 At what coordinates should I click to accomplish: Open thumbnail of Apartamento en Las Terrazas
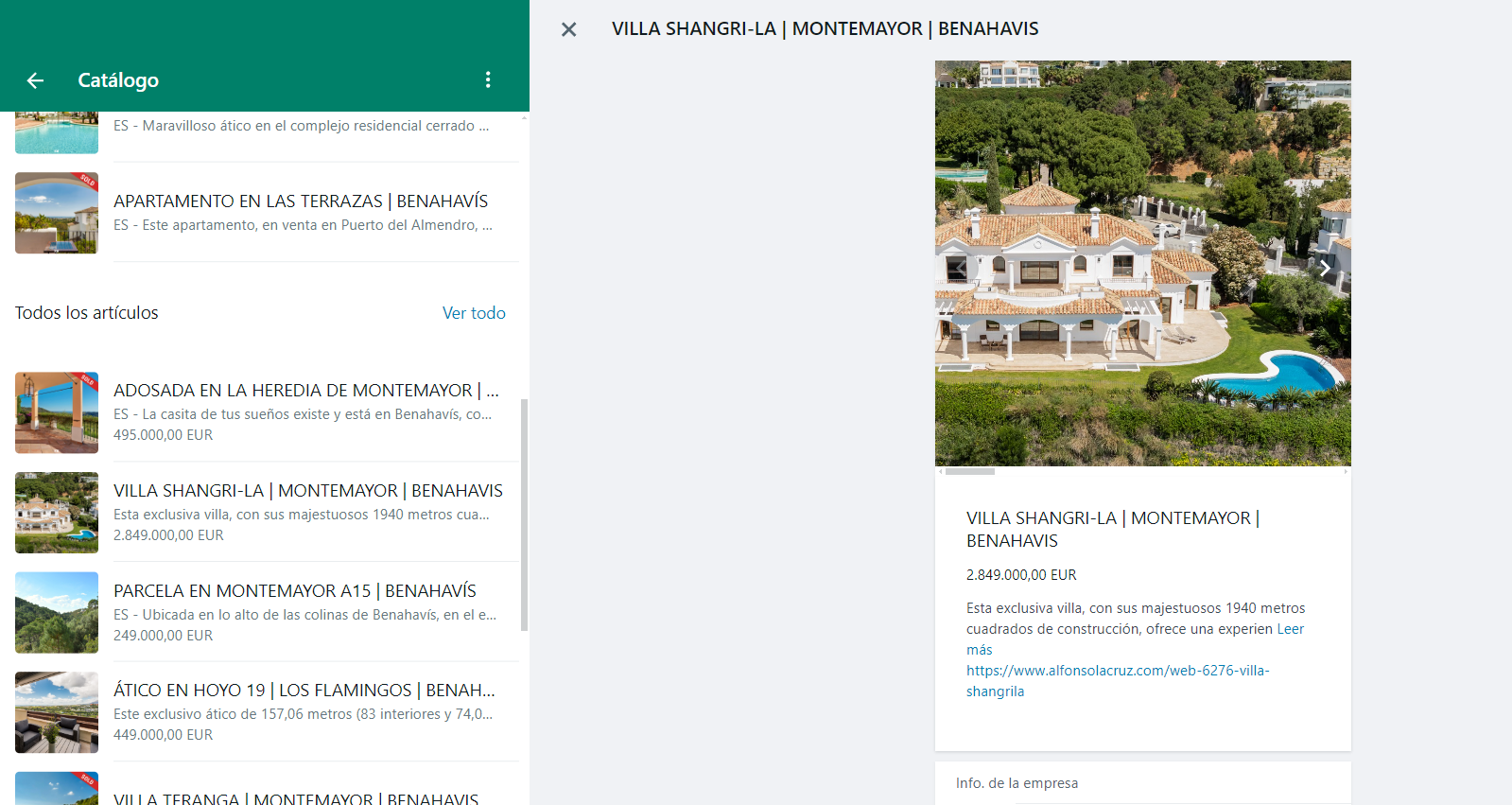tap(57, 213)
